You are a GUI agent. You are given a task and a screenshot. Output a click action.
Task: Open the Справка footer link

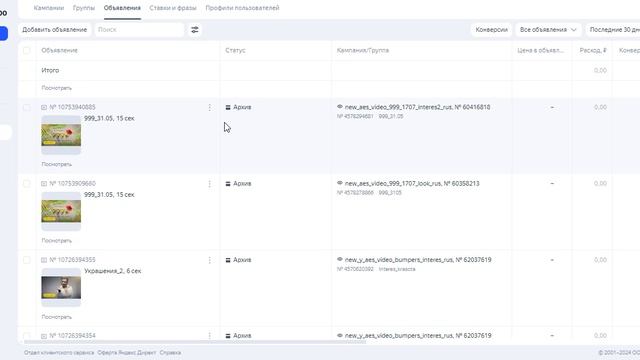click(x=170, y=353)
